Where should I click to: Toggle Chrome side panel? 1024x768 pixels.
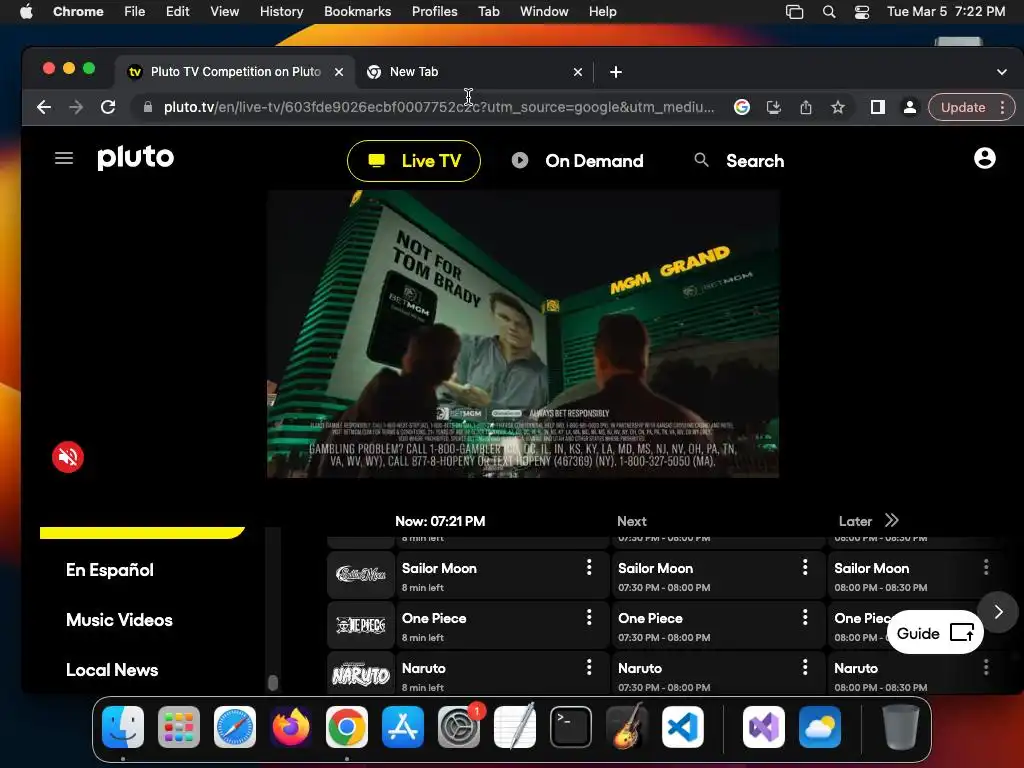878,107
